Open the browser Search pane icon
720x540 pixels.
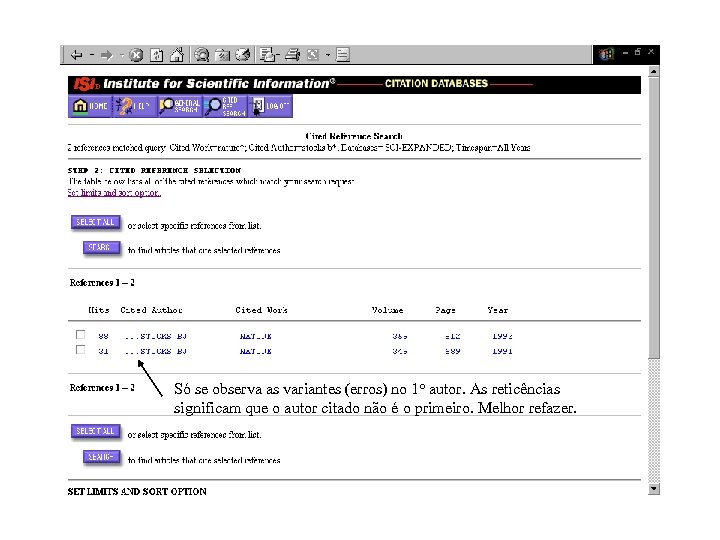[202, 55]
